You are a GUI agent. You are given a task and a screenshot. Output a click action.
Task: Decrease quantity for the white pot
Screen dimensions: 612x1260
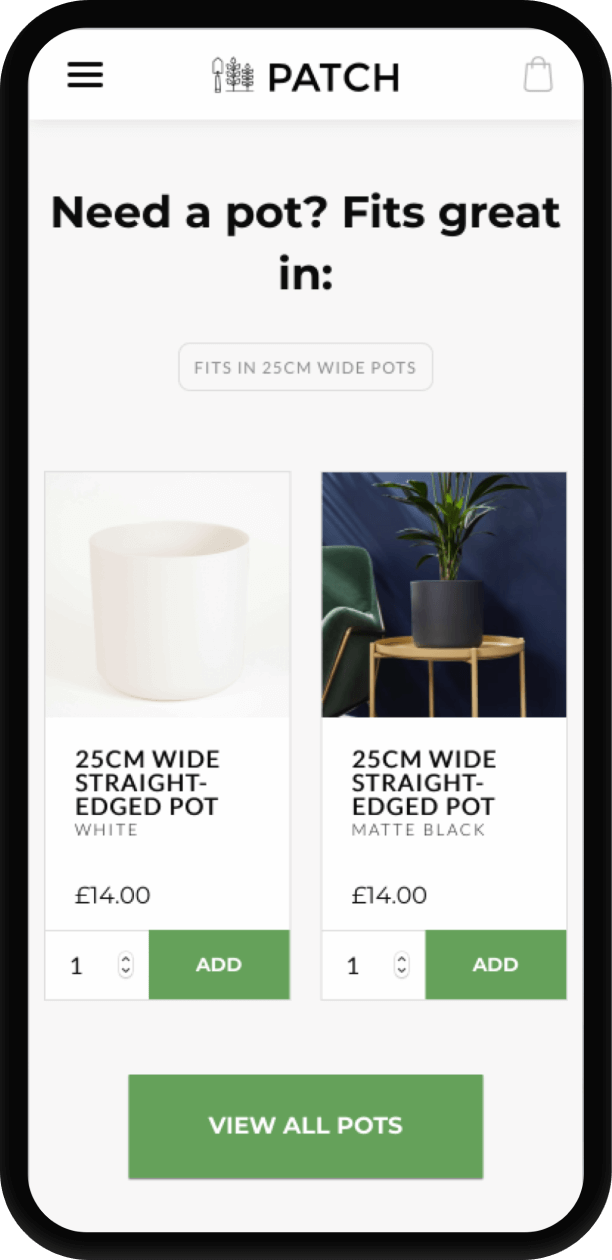(x=125, y=970)
